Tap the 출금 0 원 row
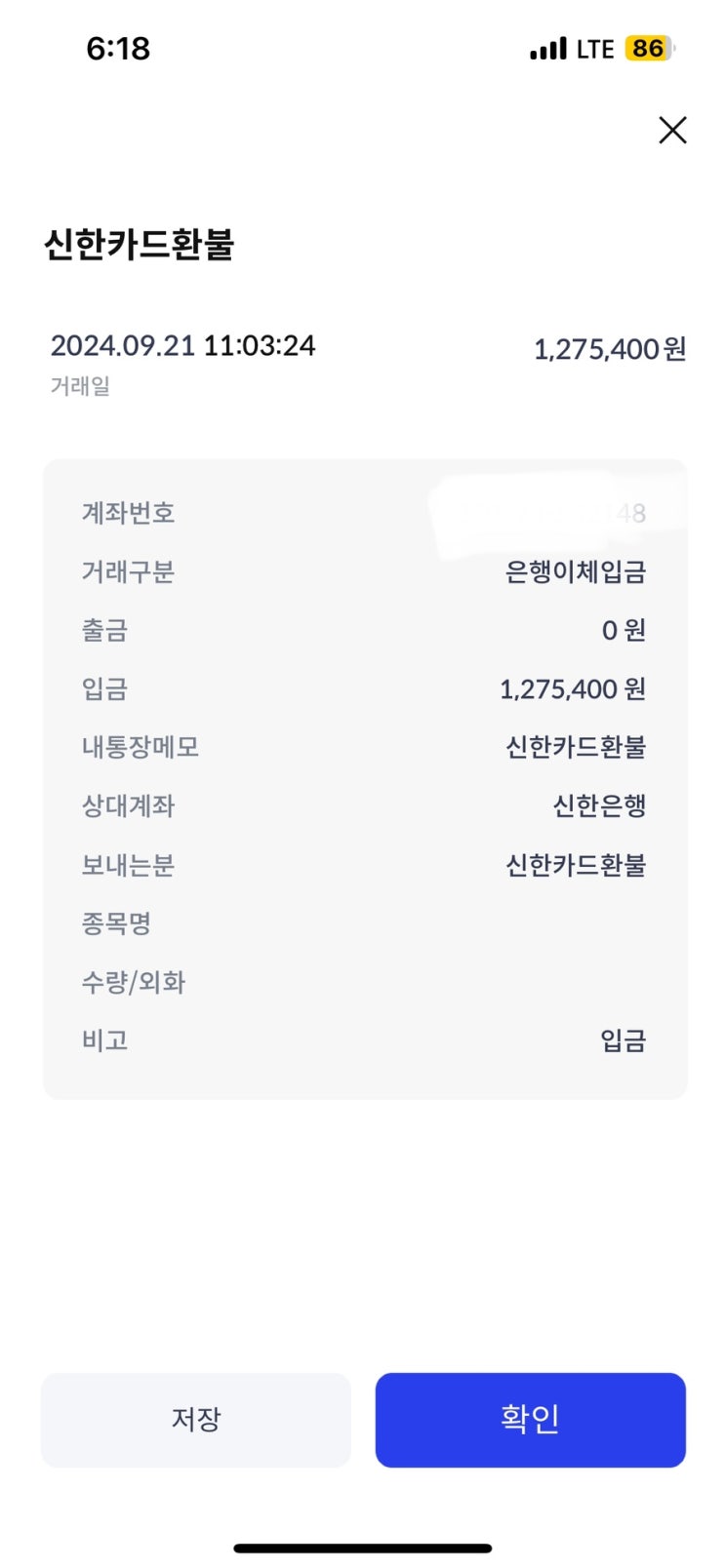This screenshot has height=1568, width=725. coord(364,630)
